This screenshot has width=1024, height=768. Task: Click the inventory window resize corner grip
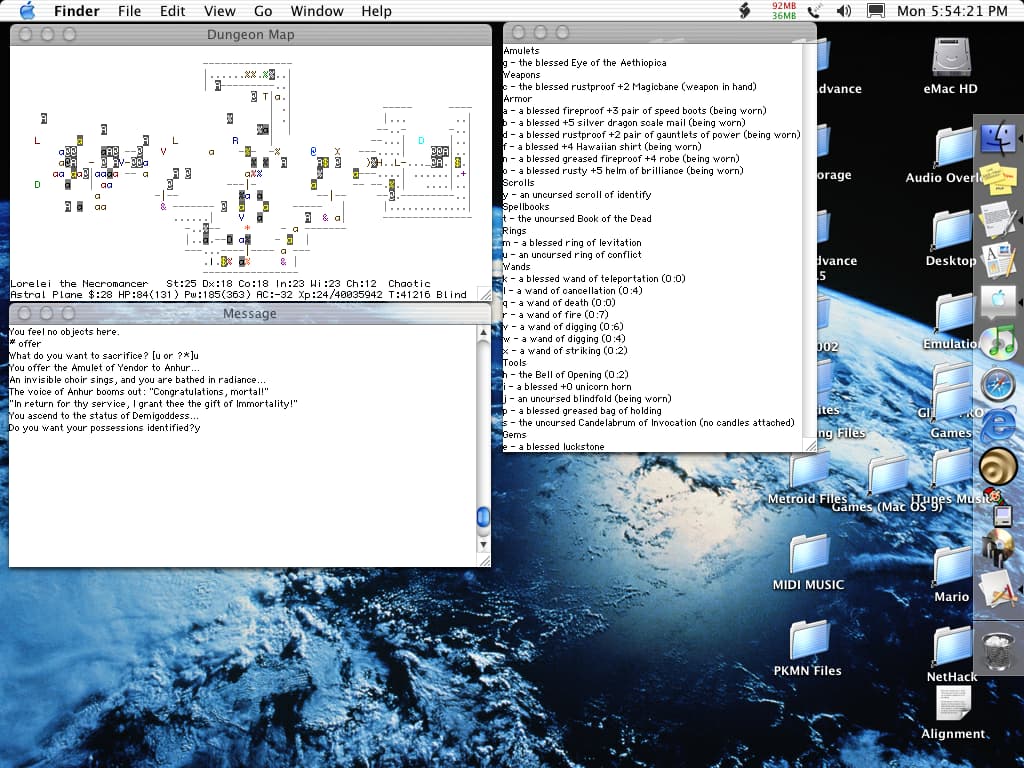[810, 445]
